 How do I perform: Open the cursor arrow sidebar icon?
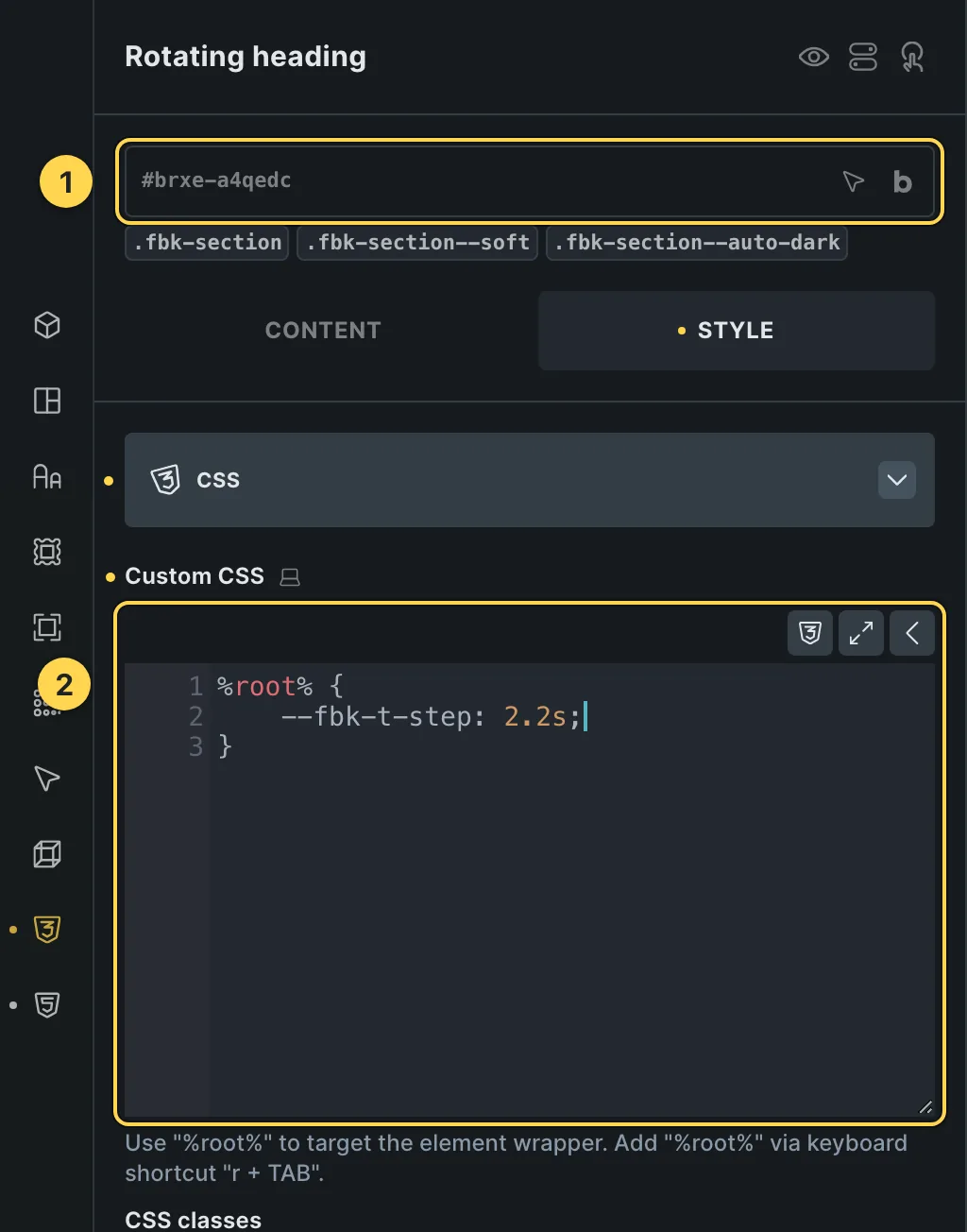[x=47, y=779]
